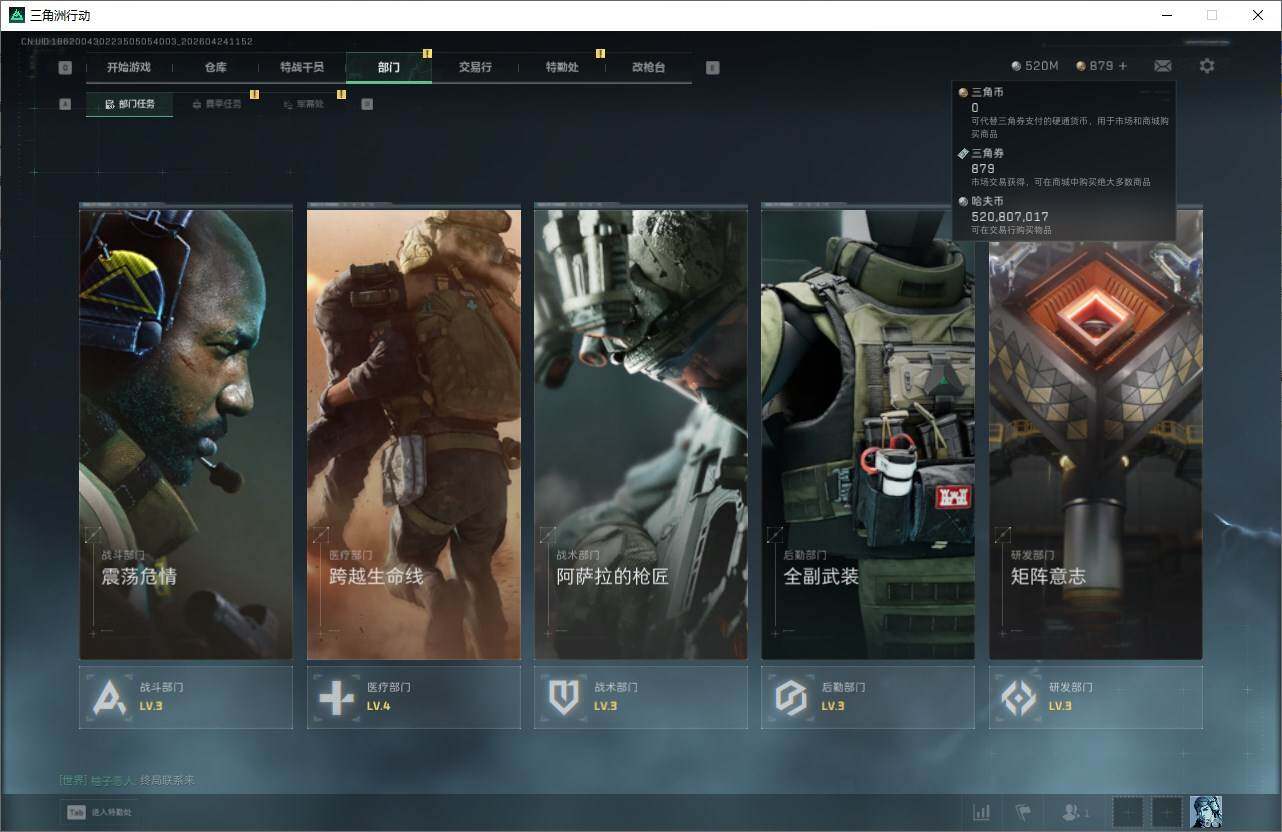Click the 研发部门 LV.3 button
Image resolution: width=1282 pixels, height=832 pixels.
[1096, 697]
